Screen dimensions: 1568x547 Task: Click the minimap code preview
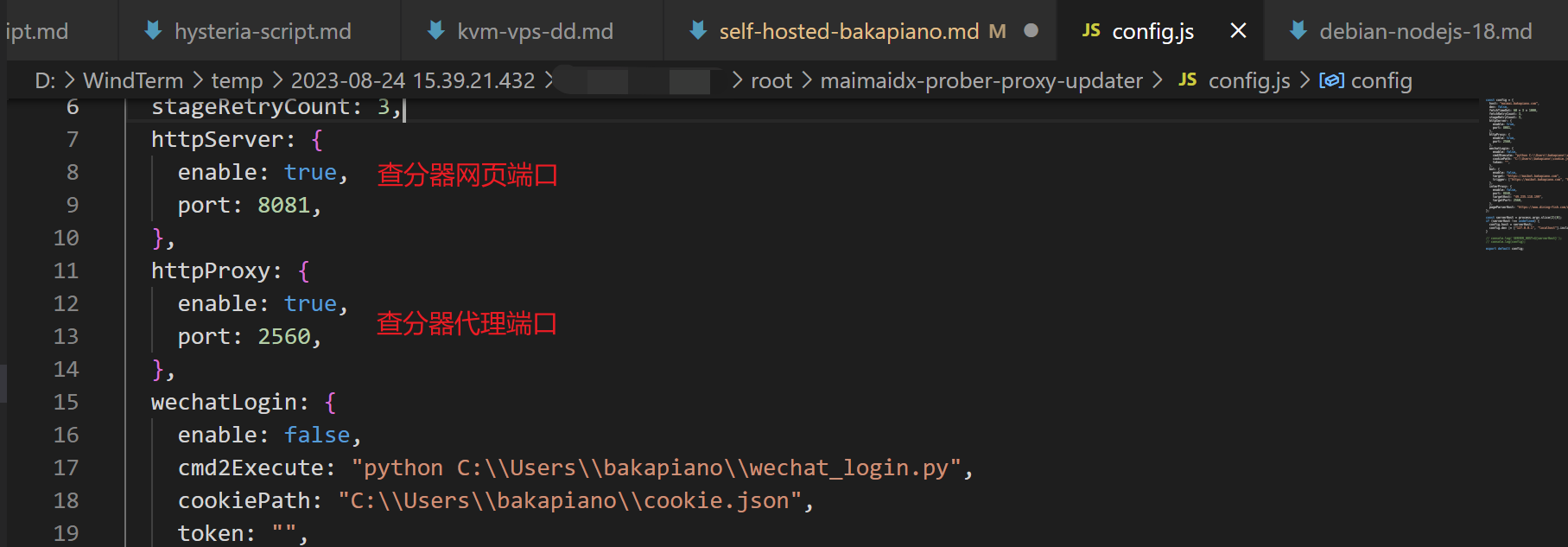pos(1525,173)
